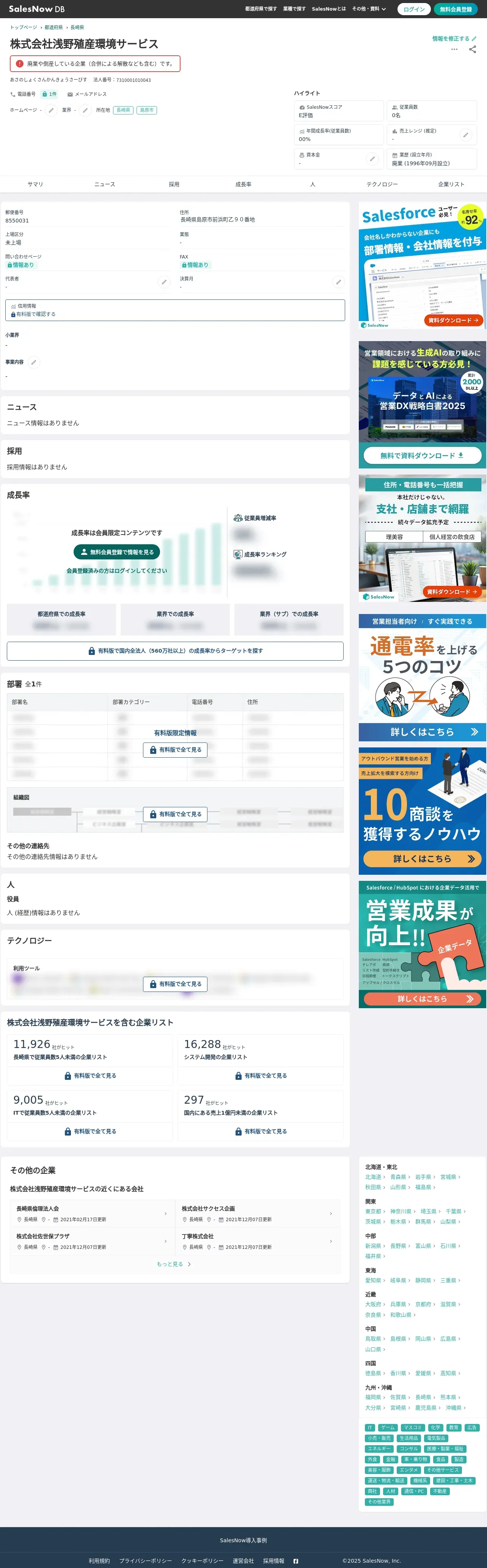This screenshot has height=1568, width=487.
Task: Click the 島原市 location tag
Action: tap(147, 110)
